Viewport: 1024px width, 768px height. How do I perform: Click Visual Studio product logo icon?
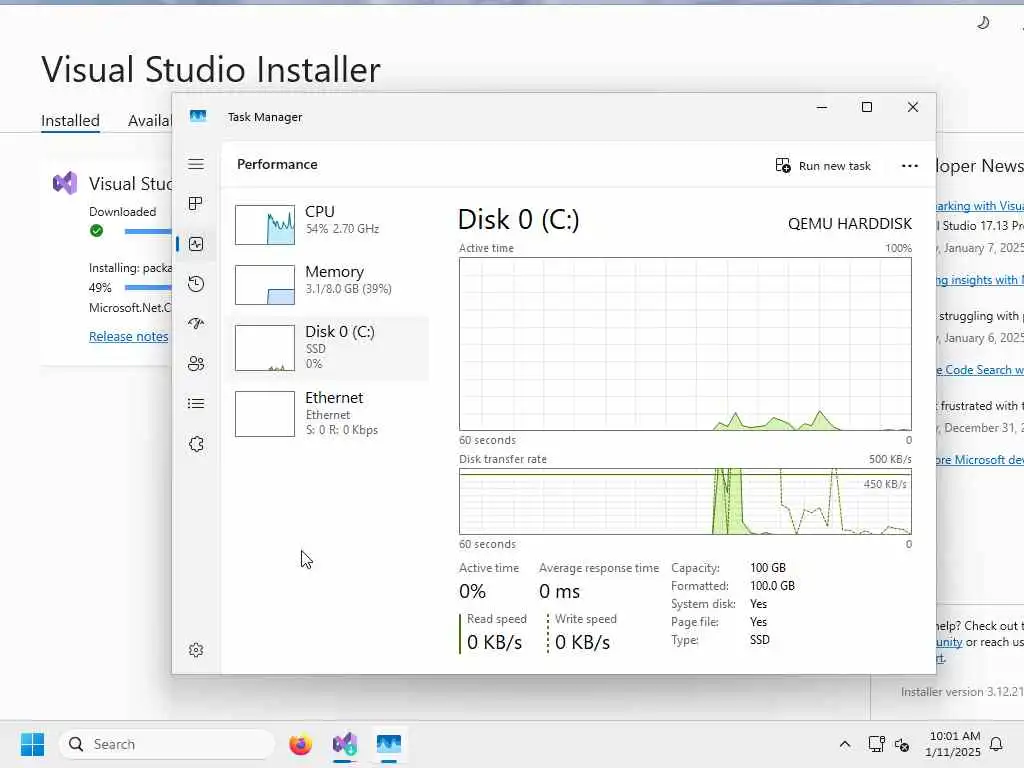65,184
